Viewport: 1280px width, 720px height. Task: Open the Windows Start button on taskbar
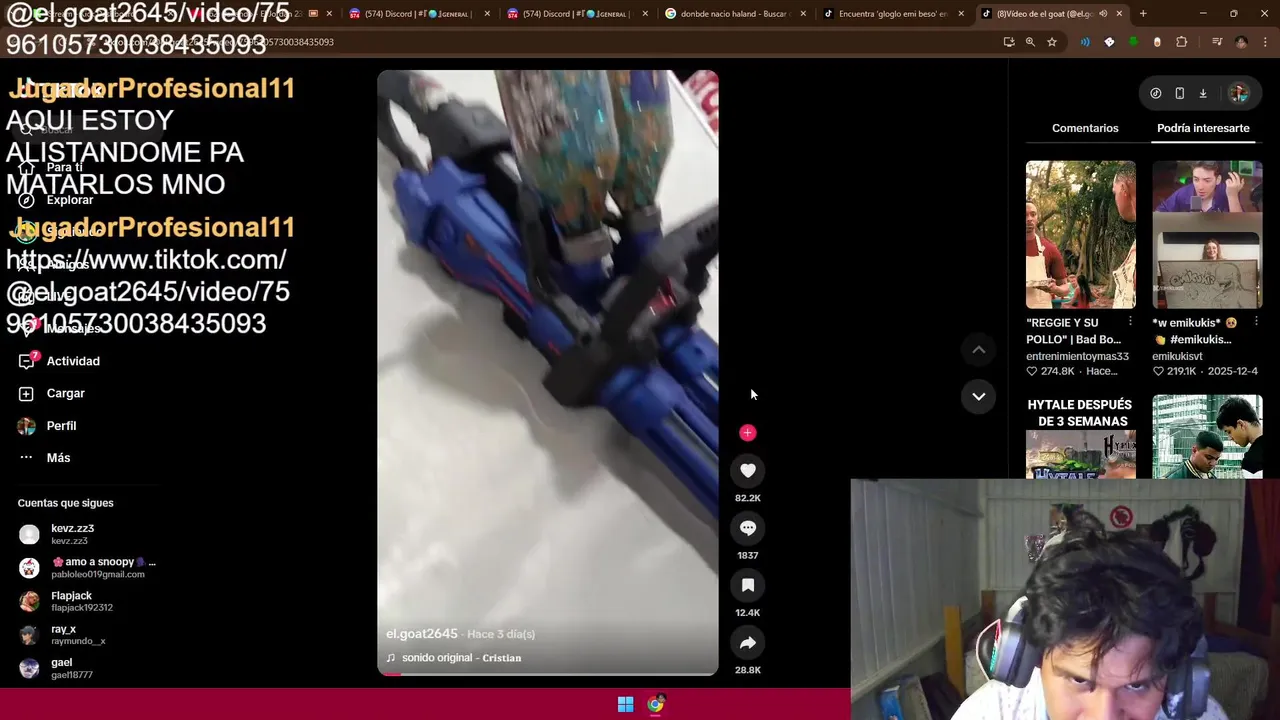tap(625, 705)
